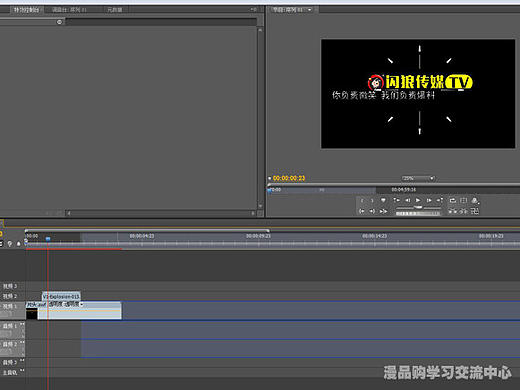Image resolution: width=520 pixels, height=390 pixels.
Task: Click the program monitor time ruler bar
Action: pos(393,190)
